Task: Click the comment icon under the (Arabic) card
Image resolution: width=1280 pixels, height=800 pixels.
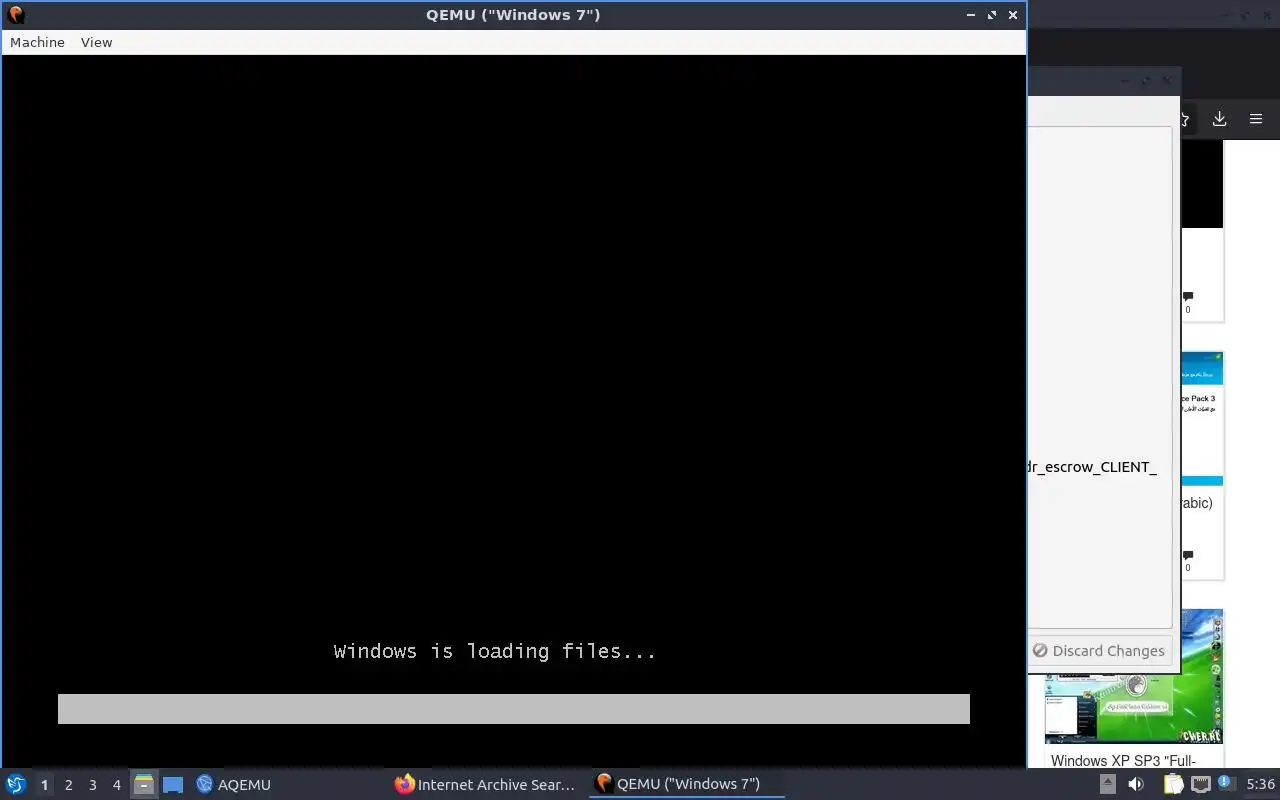Action: [1188, 554]
